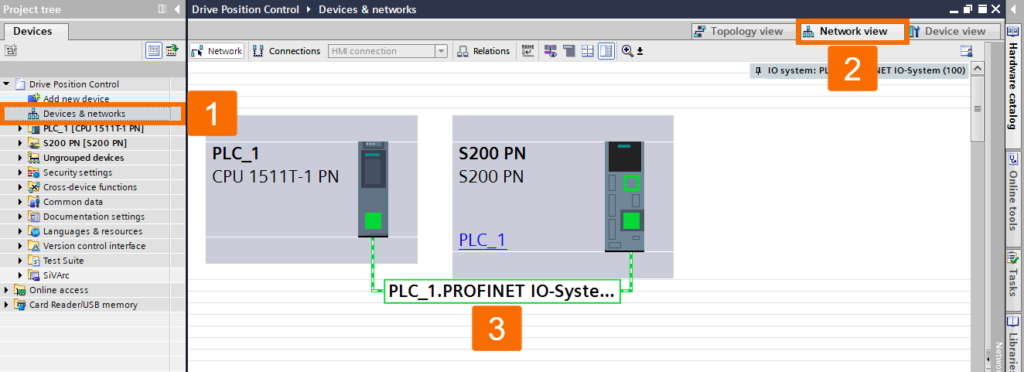
Task: Click the vertical scrollbar thumb
Action: pyautogui.click(x=978, y=108)
